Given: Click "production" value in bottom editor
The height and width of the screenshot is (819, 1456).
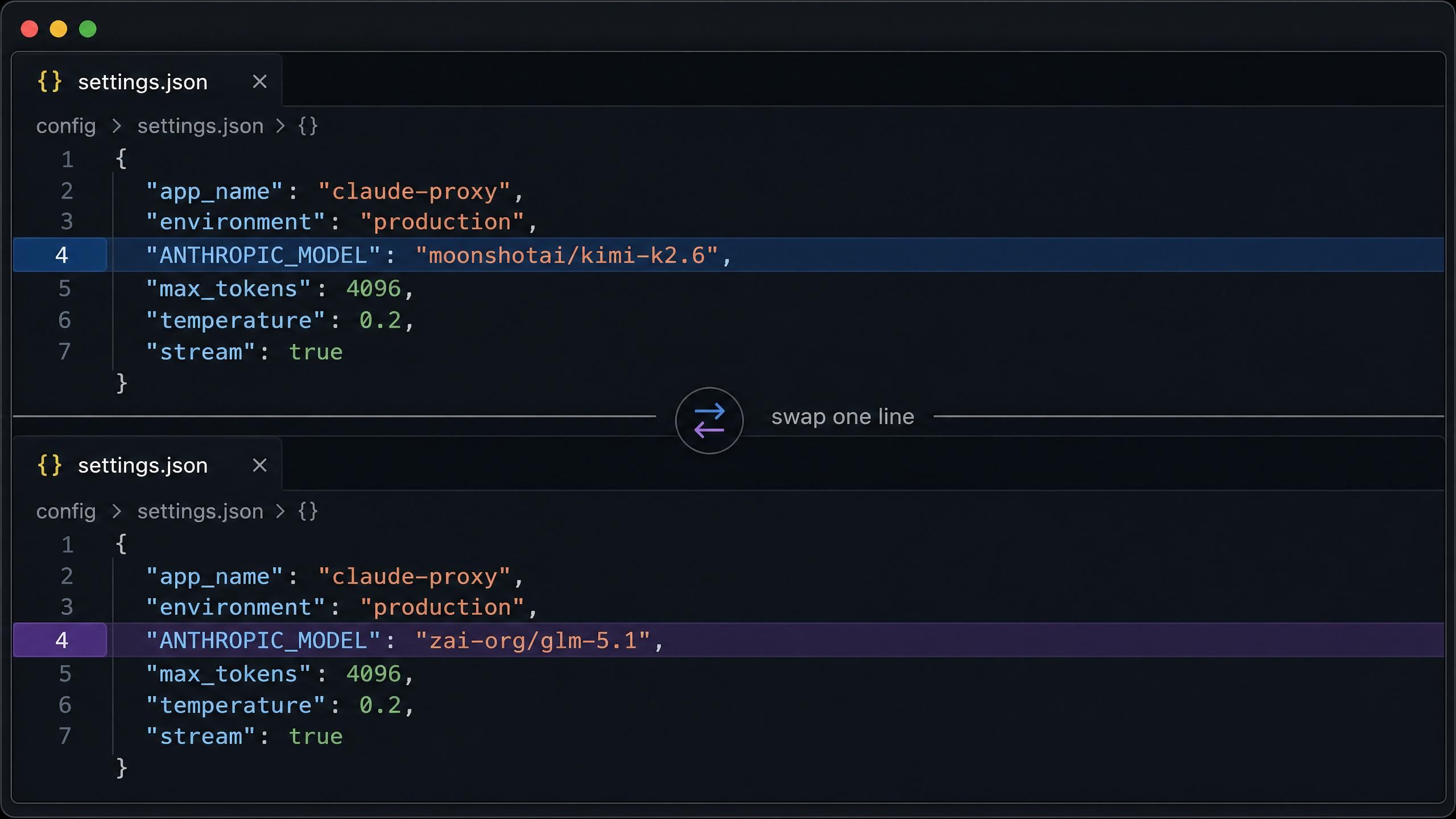Looking at the screenshot, I should [442, 607].
